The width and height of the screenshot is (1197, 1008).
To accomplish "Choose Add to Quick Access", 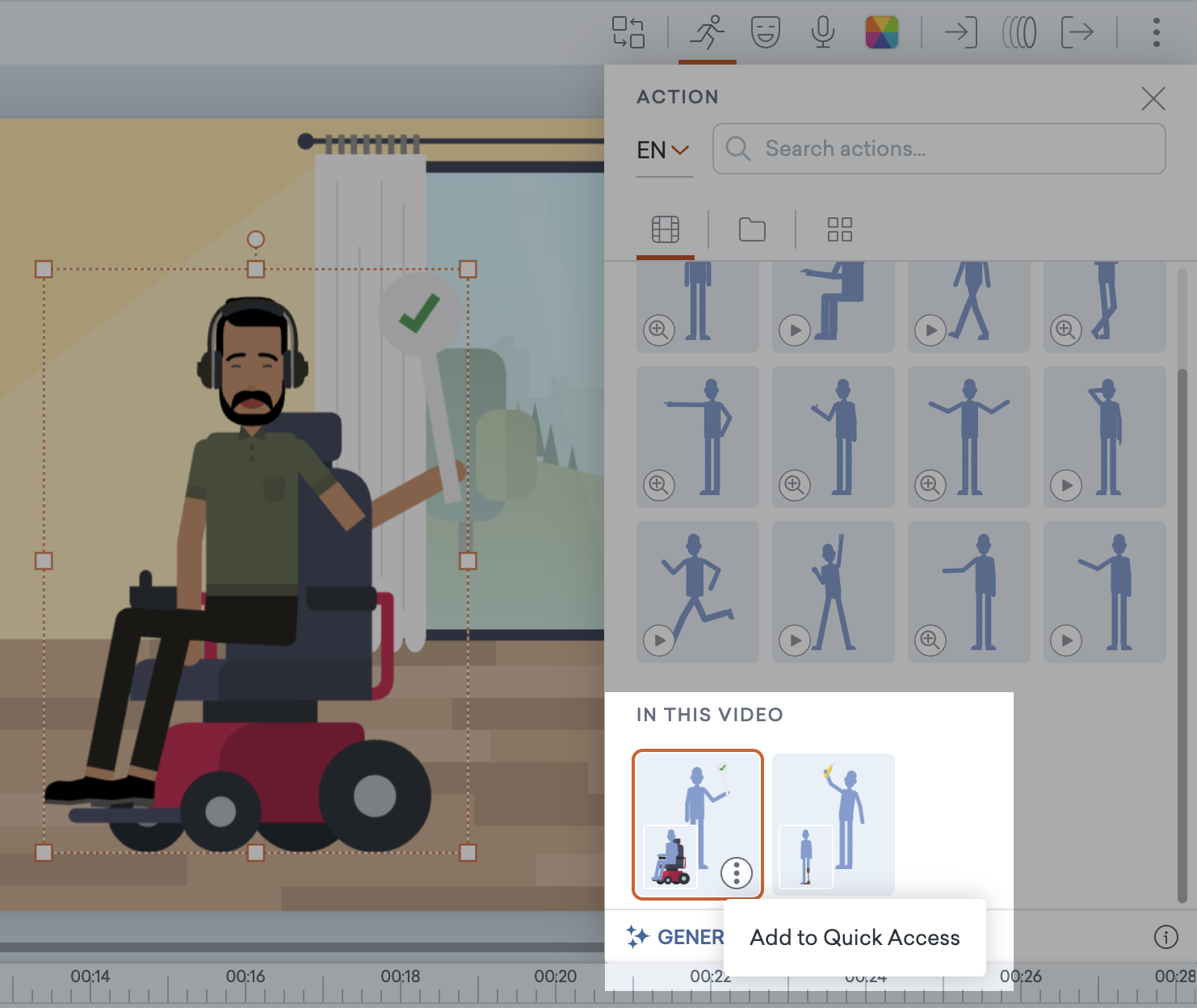I will coord(855,938).
